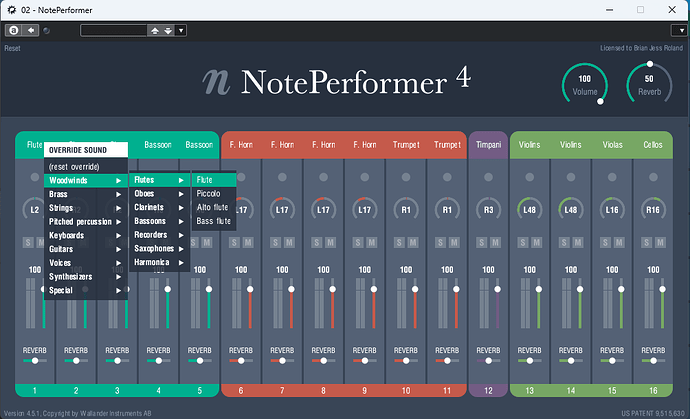Click the R16 pan knob on Cellos channel
690x419 pixels.
point(653,210)
